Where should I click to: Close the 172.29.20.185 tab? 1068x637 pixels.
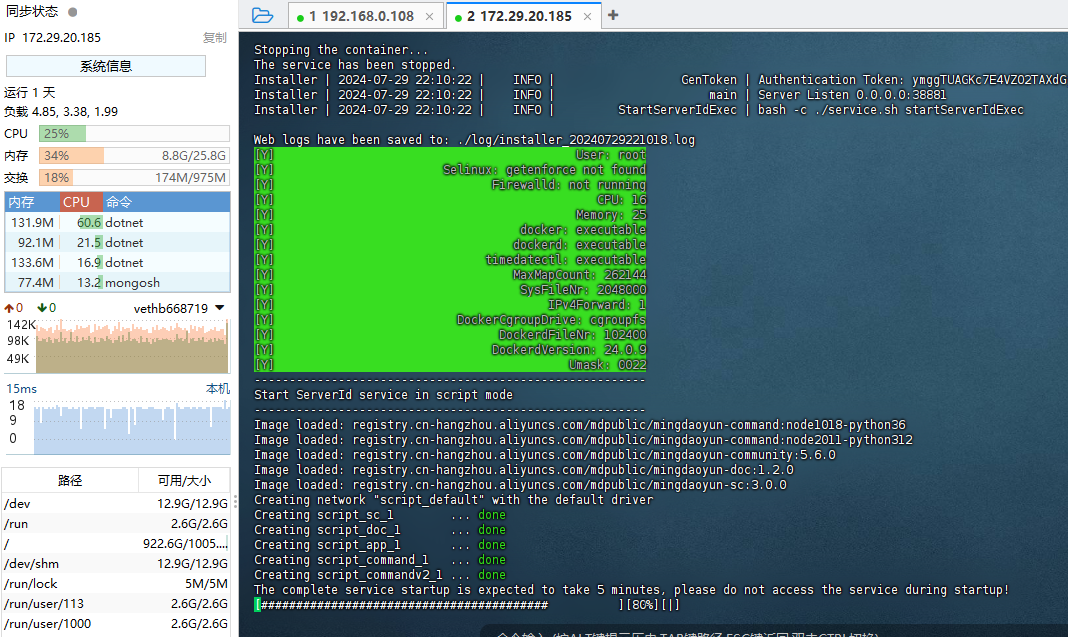pyautogui.click(x=587, y=16)
